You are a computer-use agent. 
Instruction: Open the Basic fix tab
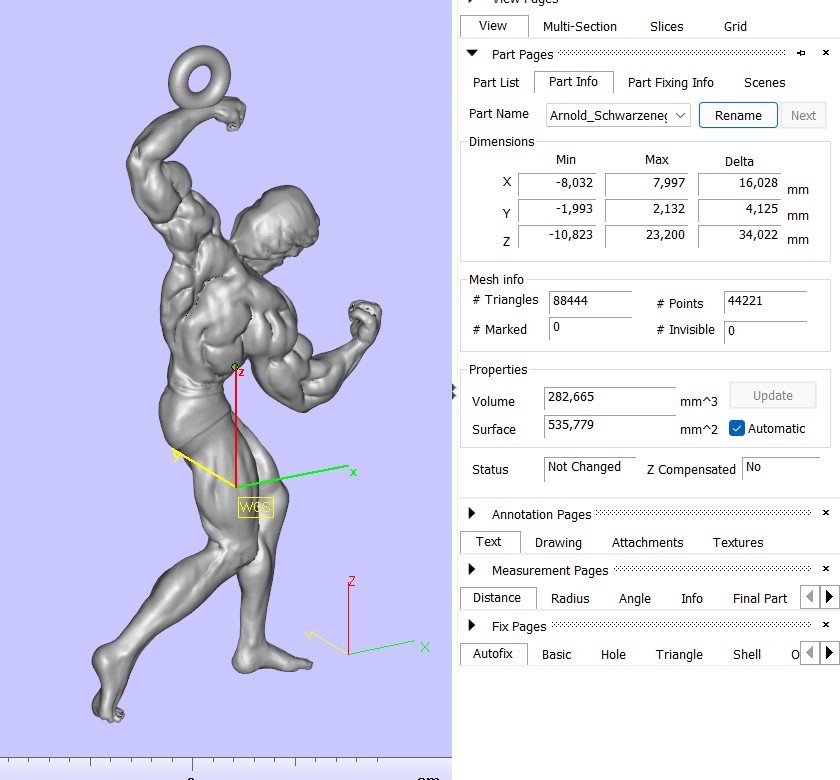556,655
